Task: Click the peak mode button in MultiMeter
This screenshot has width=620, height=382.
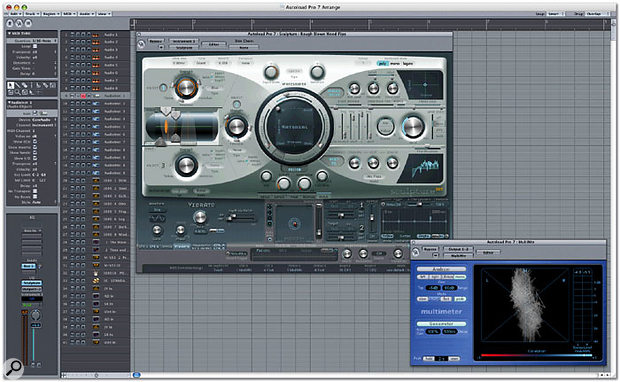Action: [459, 299]
